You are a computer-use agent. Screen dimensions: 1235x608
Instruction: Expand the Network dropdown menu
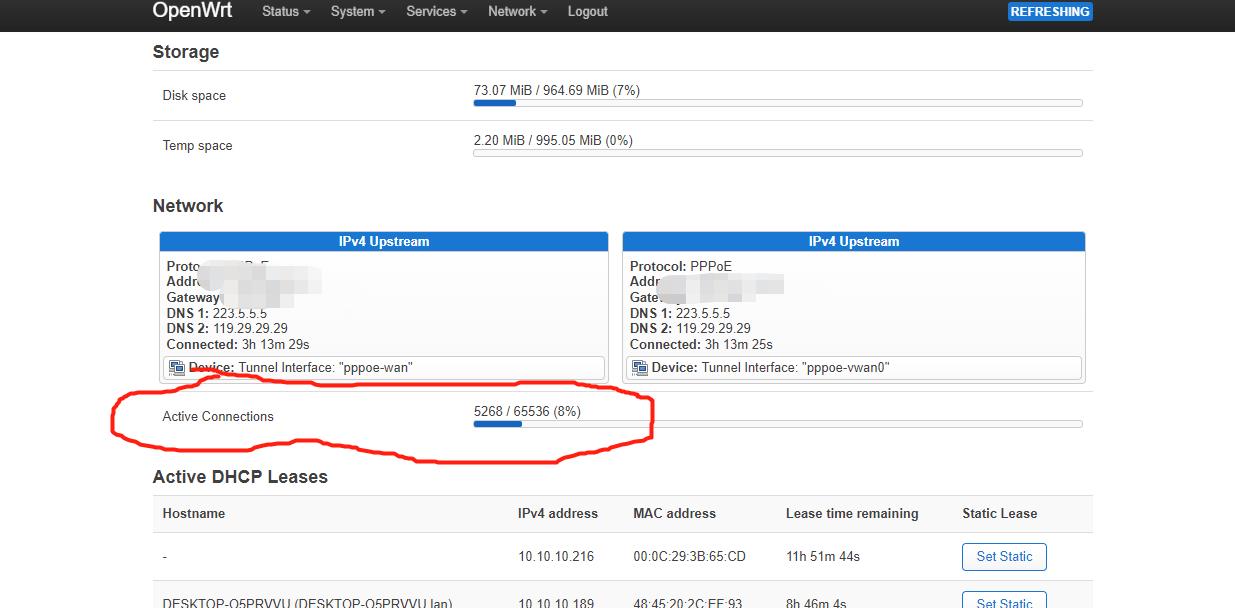(x=516, y=11)
